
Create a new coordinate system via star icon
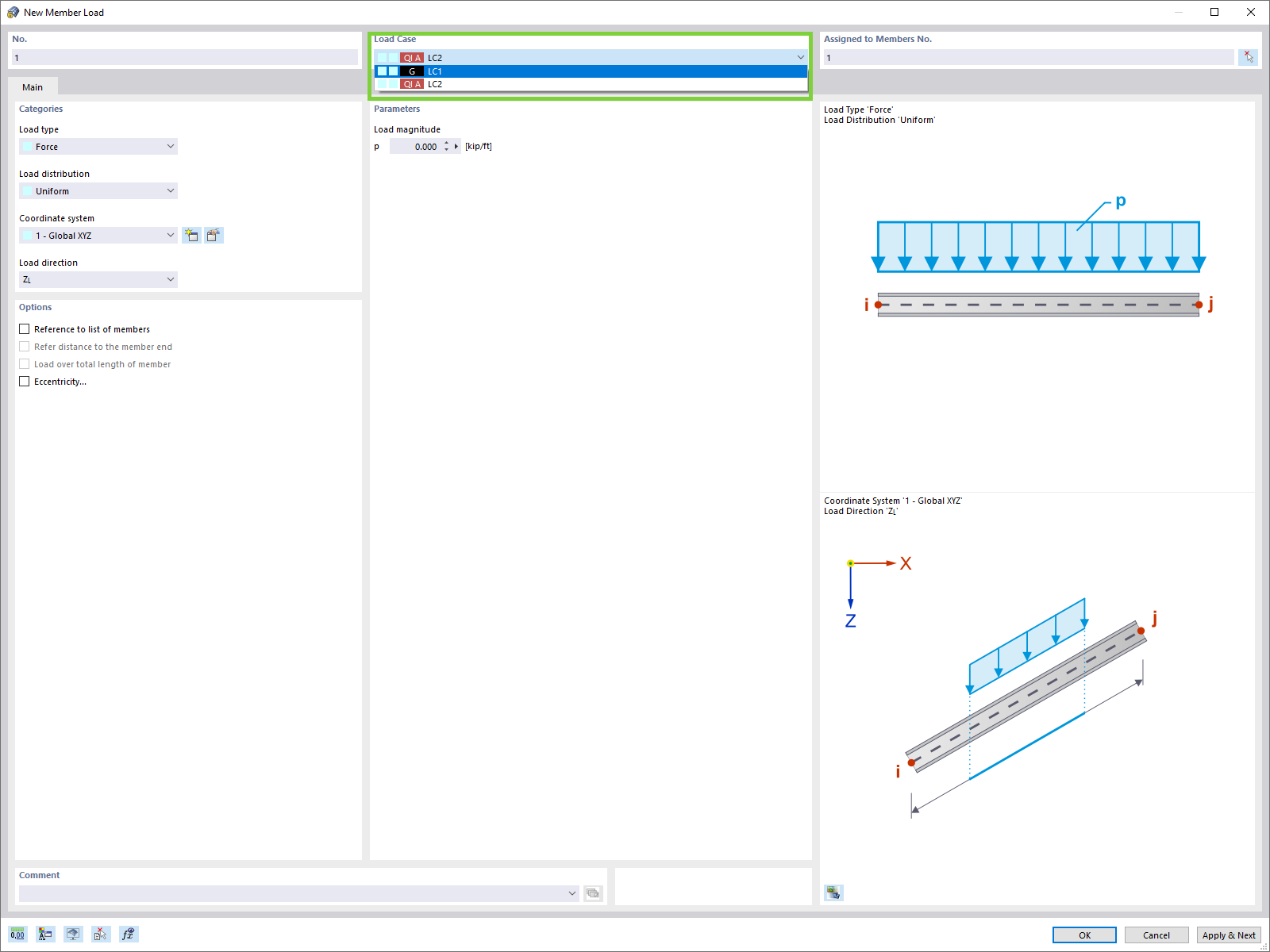click(x=191, y=235)
